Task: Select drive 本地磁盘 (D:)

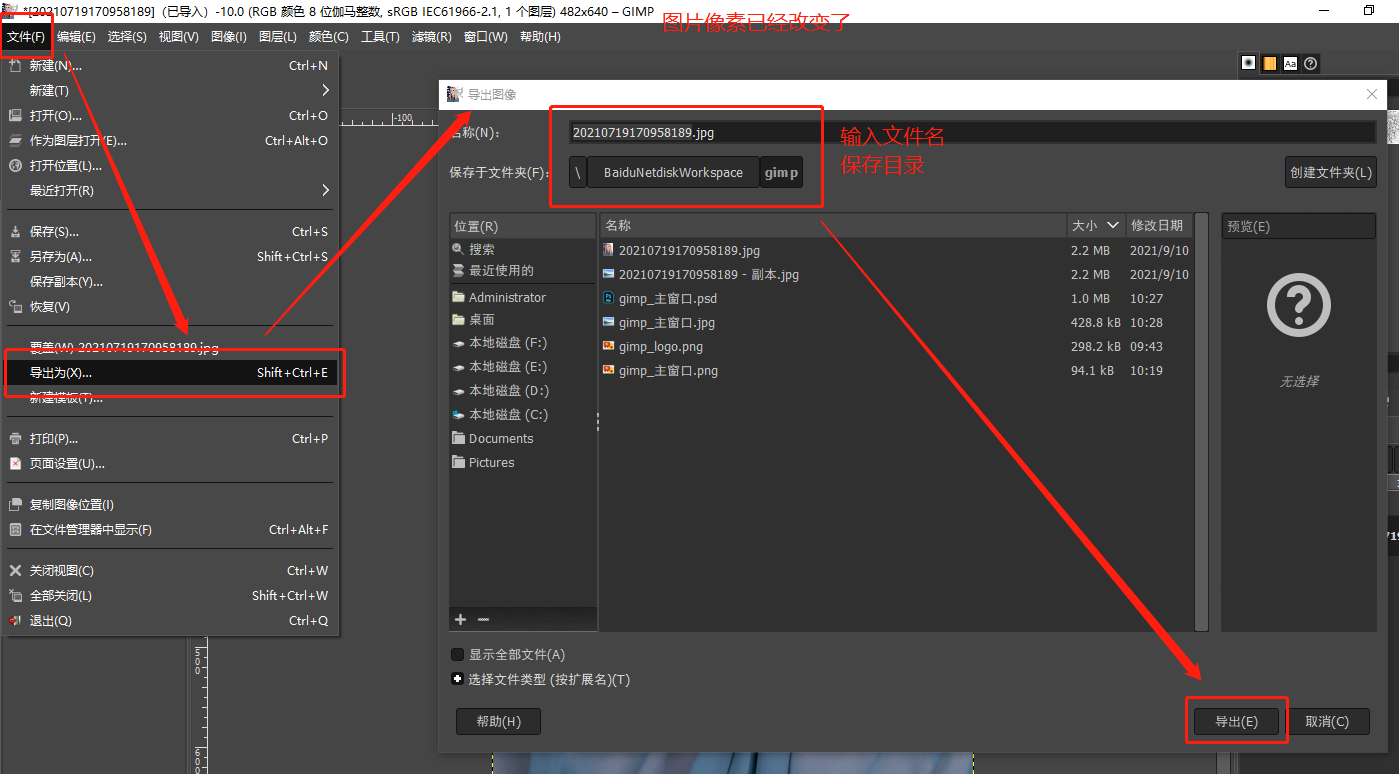Action: pyautogui.click(x=508, y=391)
